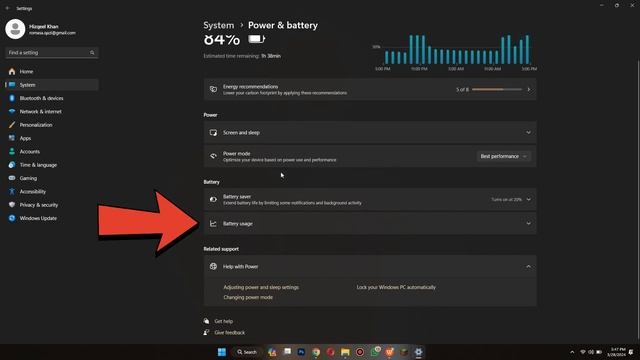Click the taskbar Search box
The height and width of the screenshot is (360, 640).
point(247,352)
